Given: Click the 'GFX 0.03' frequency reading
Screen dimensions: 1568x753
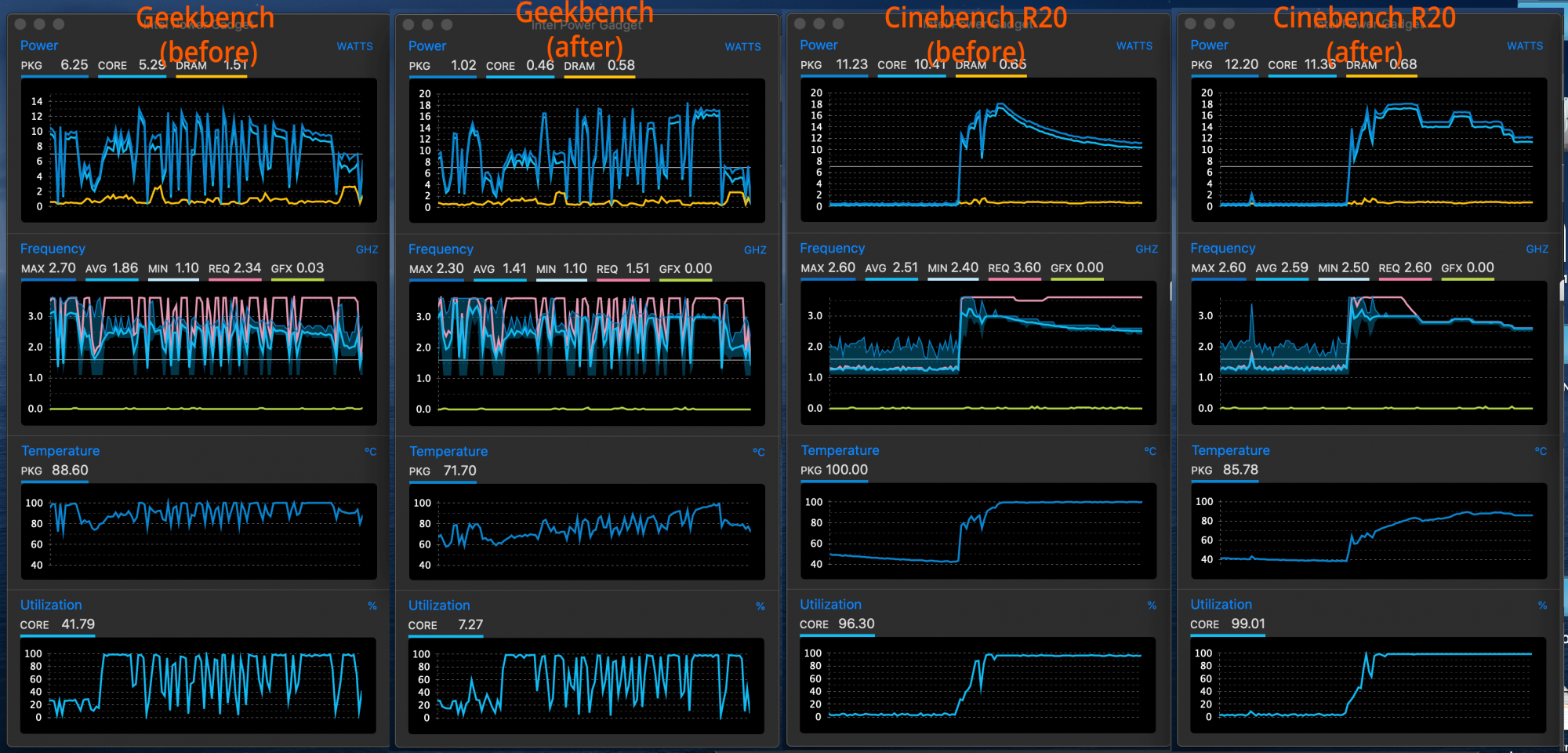Looking at the screenshot, I should (x=297, y=268).
